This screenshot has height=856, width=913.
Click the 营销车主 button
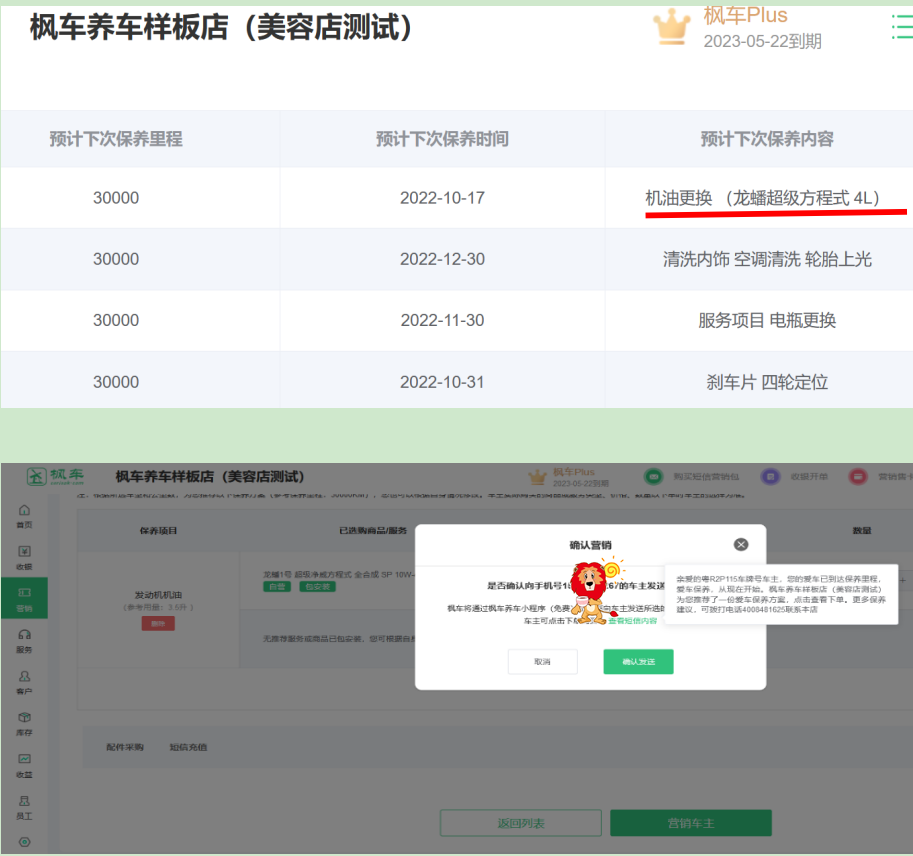pos(691,823)
